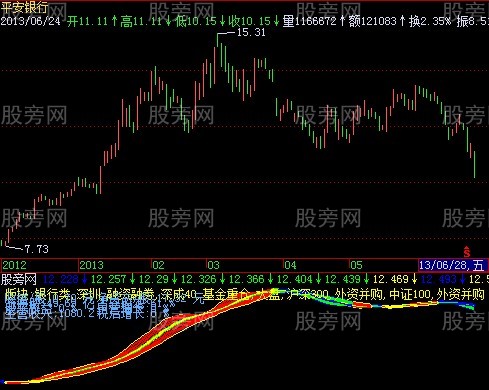Click indicator value 12.439
This screenshot has width=489, height=390.
point(343,279)
